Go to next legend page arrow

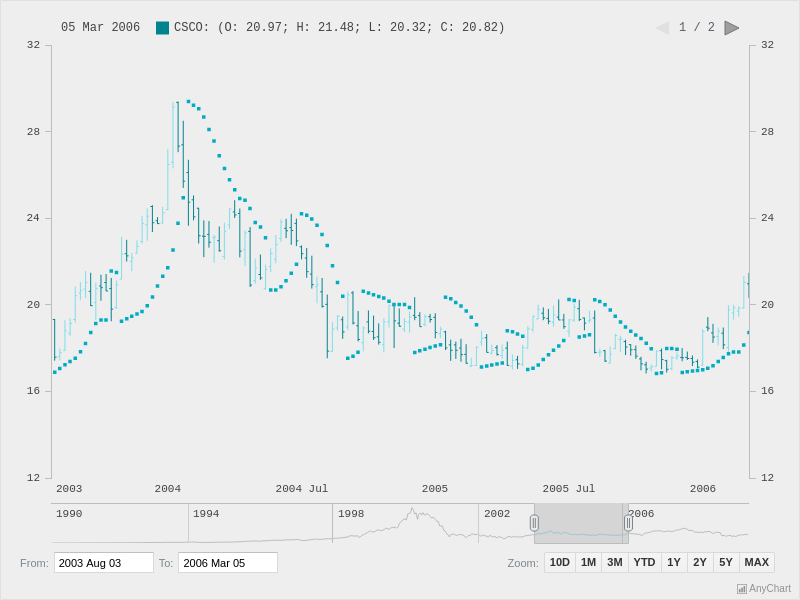coord(732,28)
